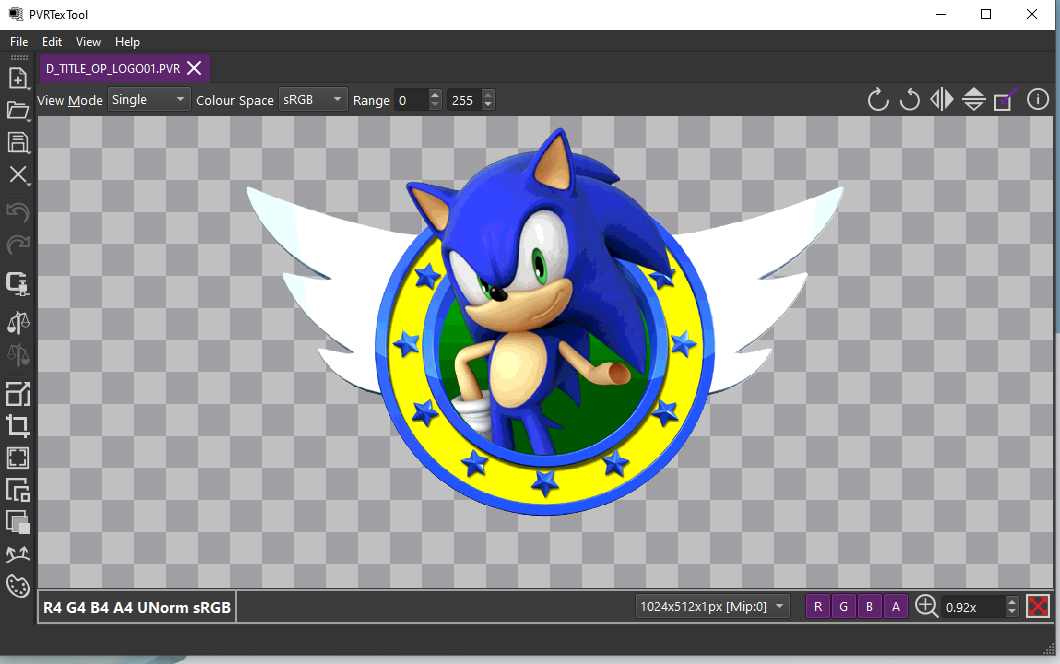This screenshot has width=1060, height=664.
Task: Click the magnifier zoom-in icon
Action: tap(926, 606)
